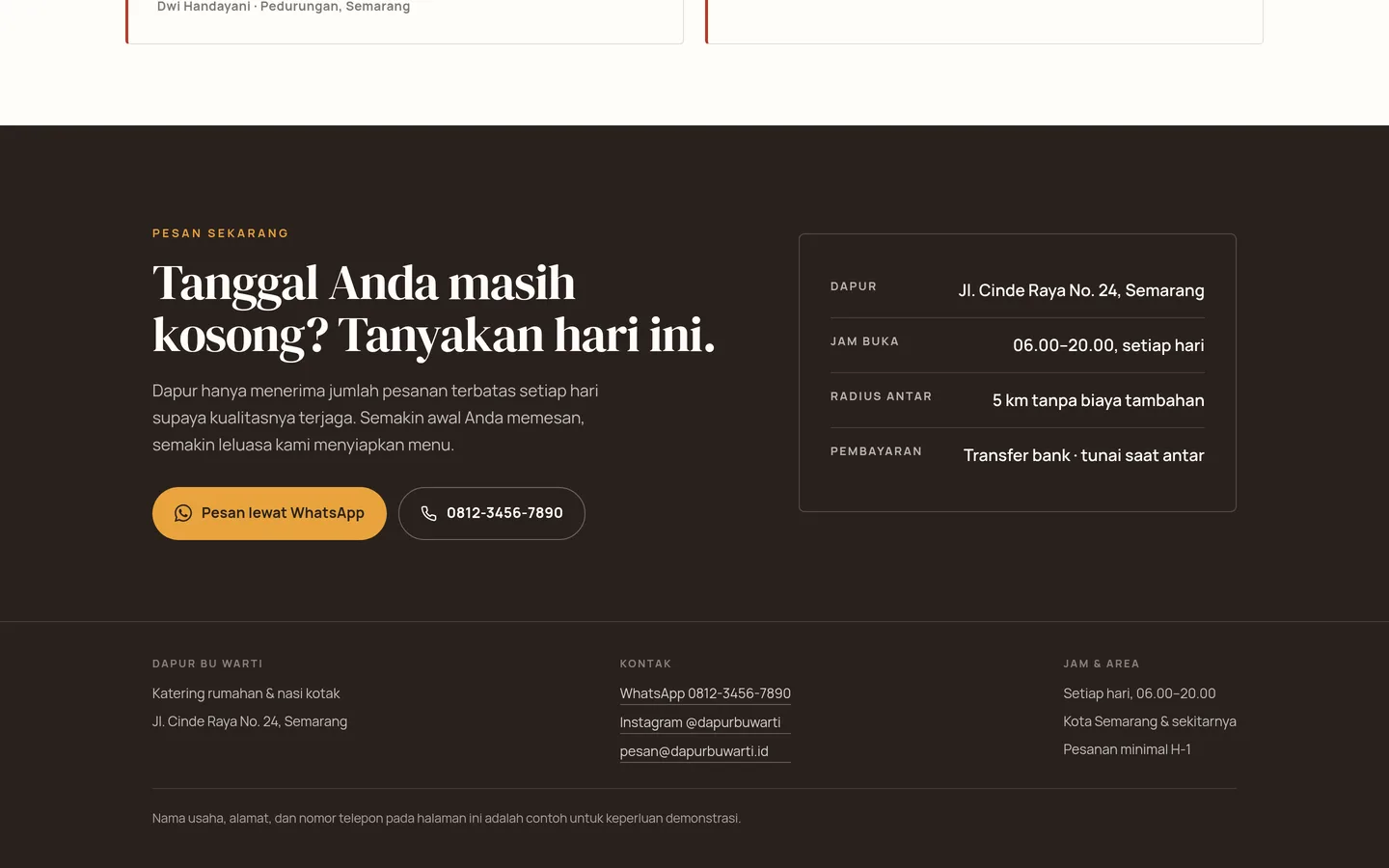This screenshot has height=868, width=1389.
Task: Click Setiap hari, 06.00–20.00 in footer
Action: tap(1139, 693)
